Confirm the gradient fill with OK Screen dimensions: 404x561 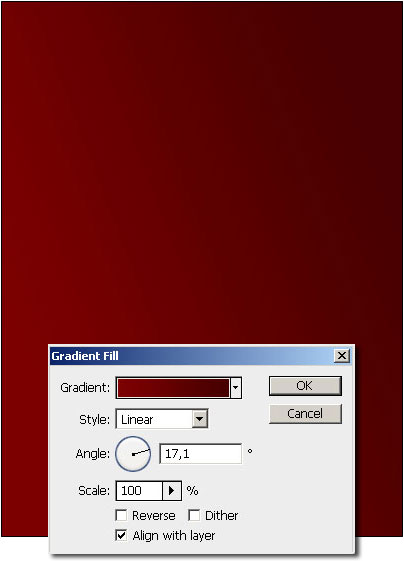pos(305,386)
